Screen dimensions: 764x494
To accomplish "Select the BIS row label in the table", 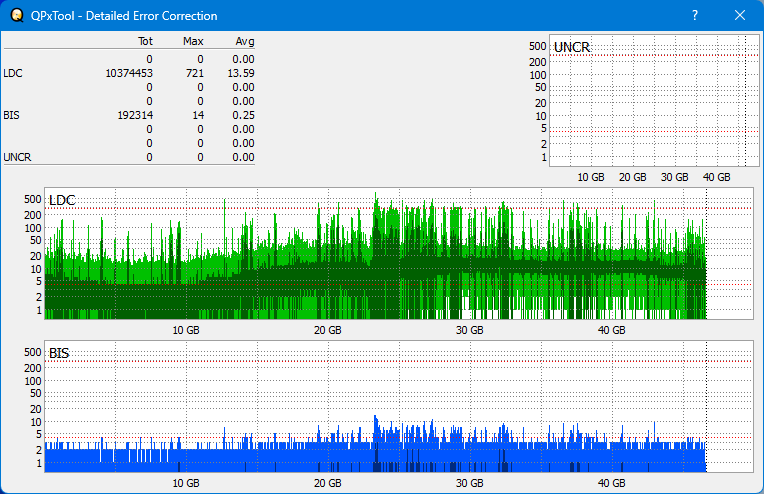I will click(x=12, y=115).
